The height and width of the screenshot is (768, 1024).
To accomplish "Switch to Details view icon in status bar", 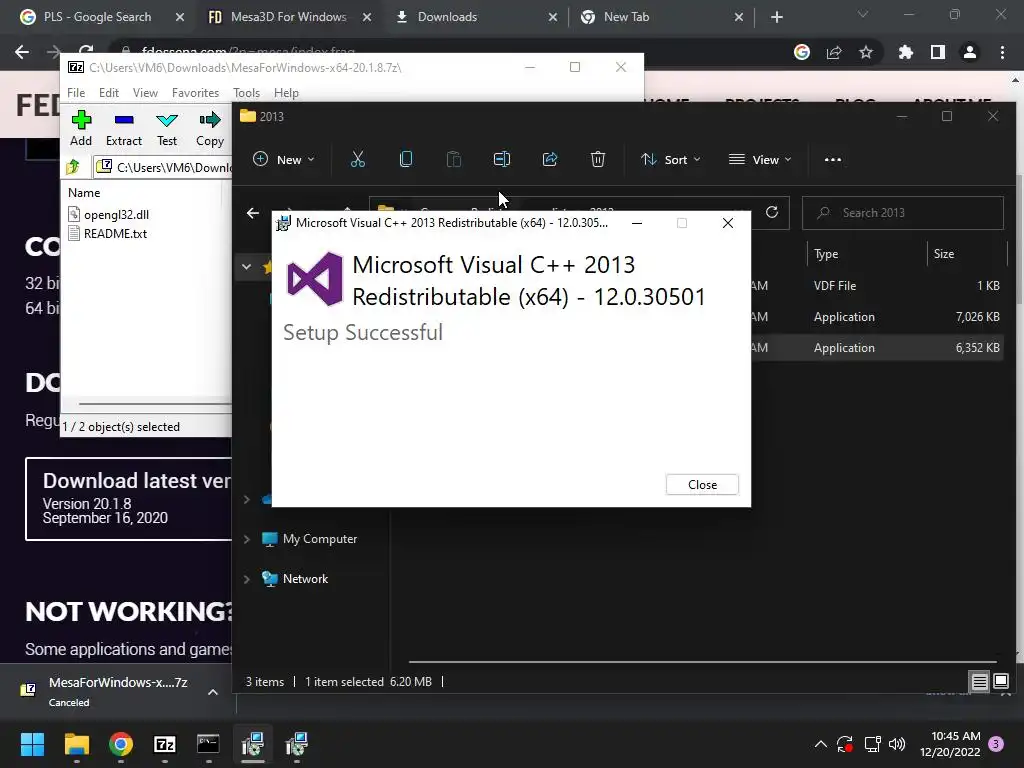I will (980, 682).
